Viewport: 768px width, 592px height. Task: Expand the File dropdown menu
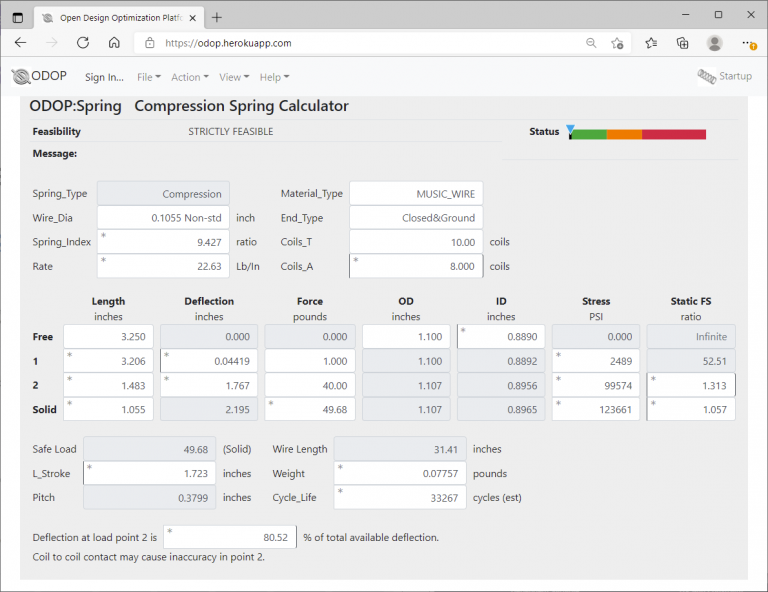[148, 77]
